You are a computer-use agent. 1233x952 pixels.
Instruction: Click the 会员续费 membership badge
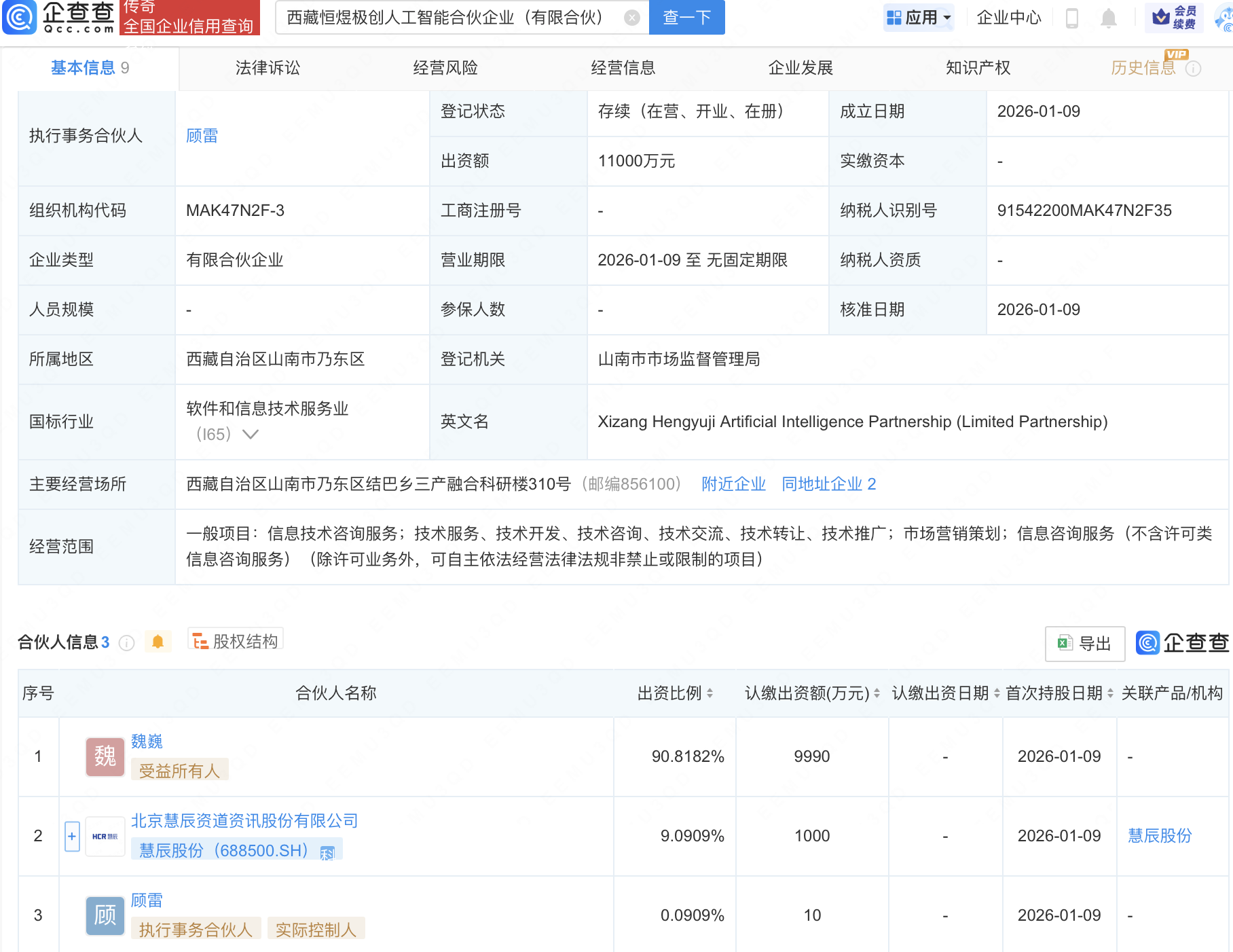click(1176, 18)
